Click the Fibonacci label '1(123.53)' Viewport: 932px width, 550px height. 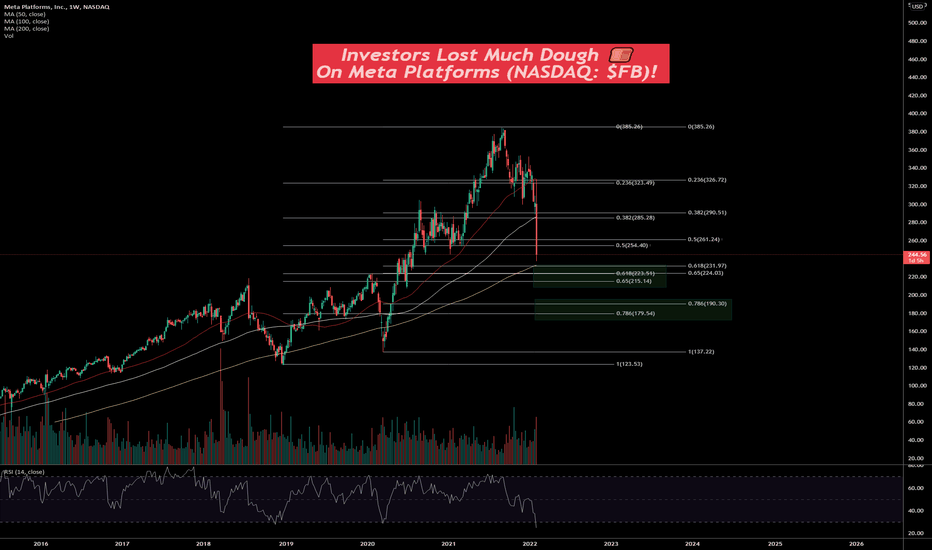point(629,364)
